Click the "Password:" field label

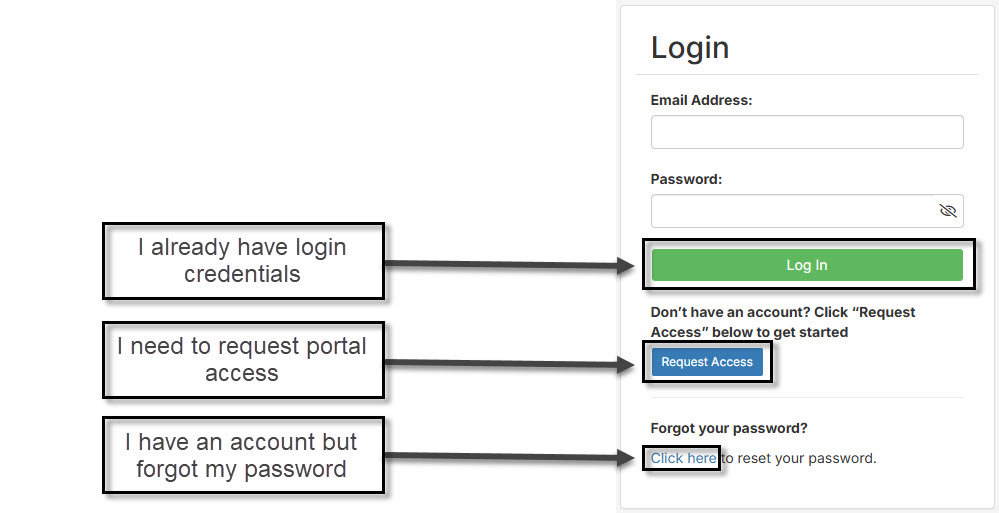tap(686, 179)
